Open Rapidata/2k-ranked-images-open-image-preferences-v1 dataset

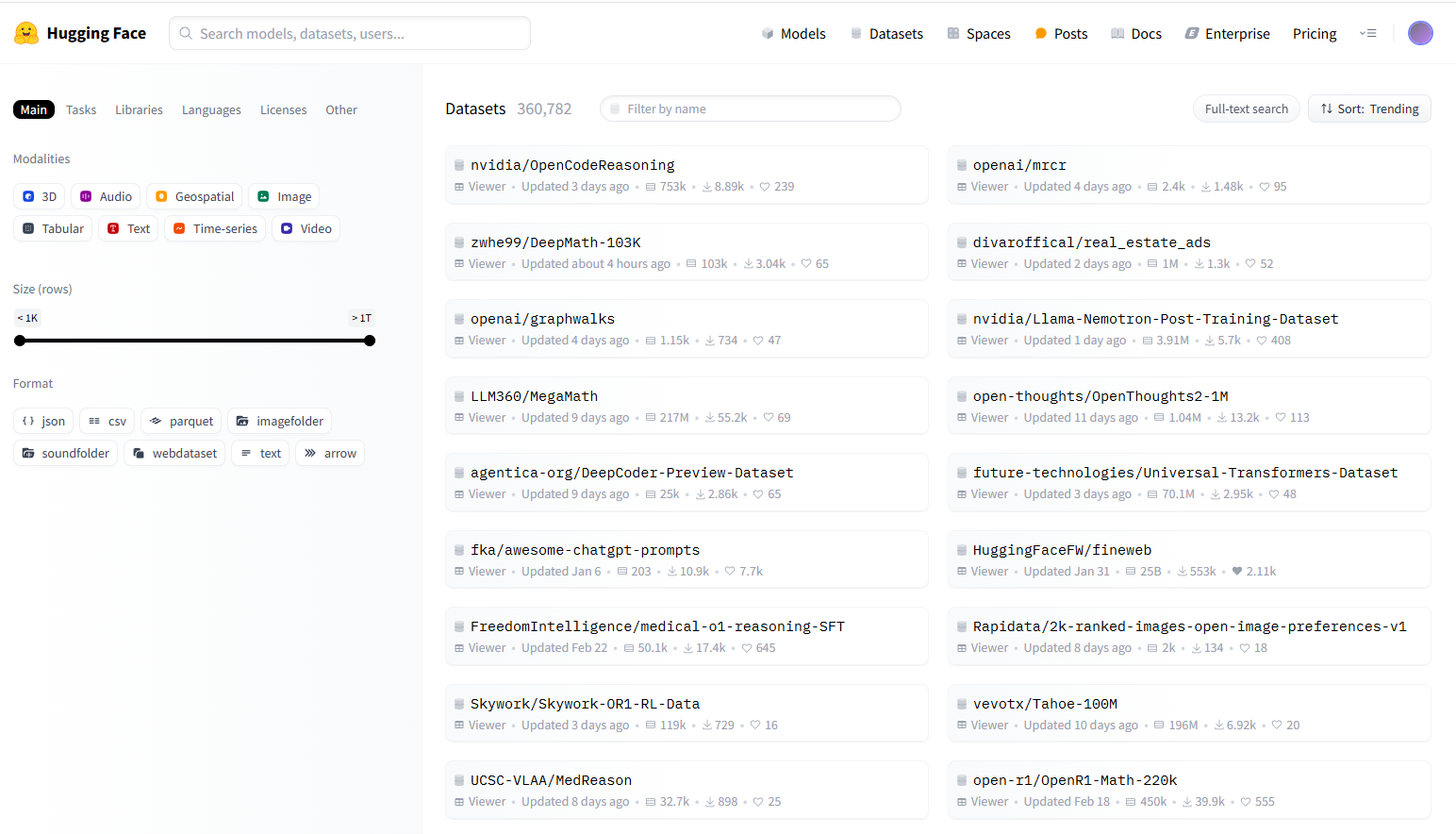pos(1189,636)
